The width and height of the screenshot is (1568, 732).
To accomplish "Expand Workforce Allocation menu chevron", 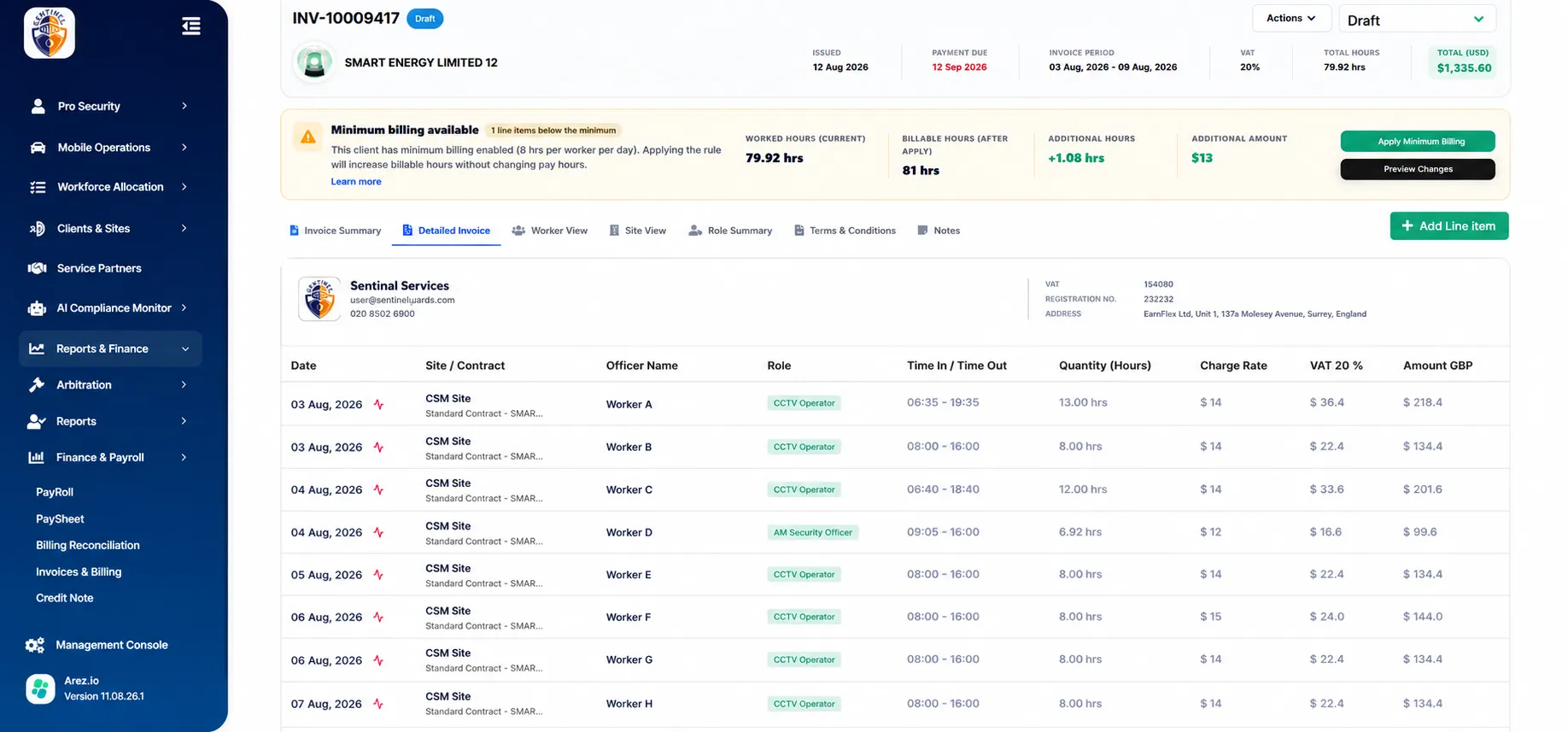I will pos(184,187).
